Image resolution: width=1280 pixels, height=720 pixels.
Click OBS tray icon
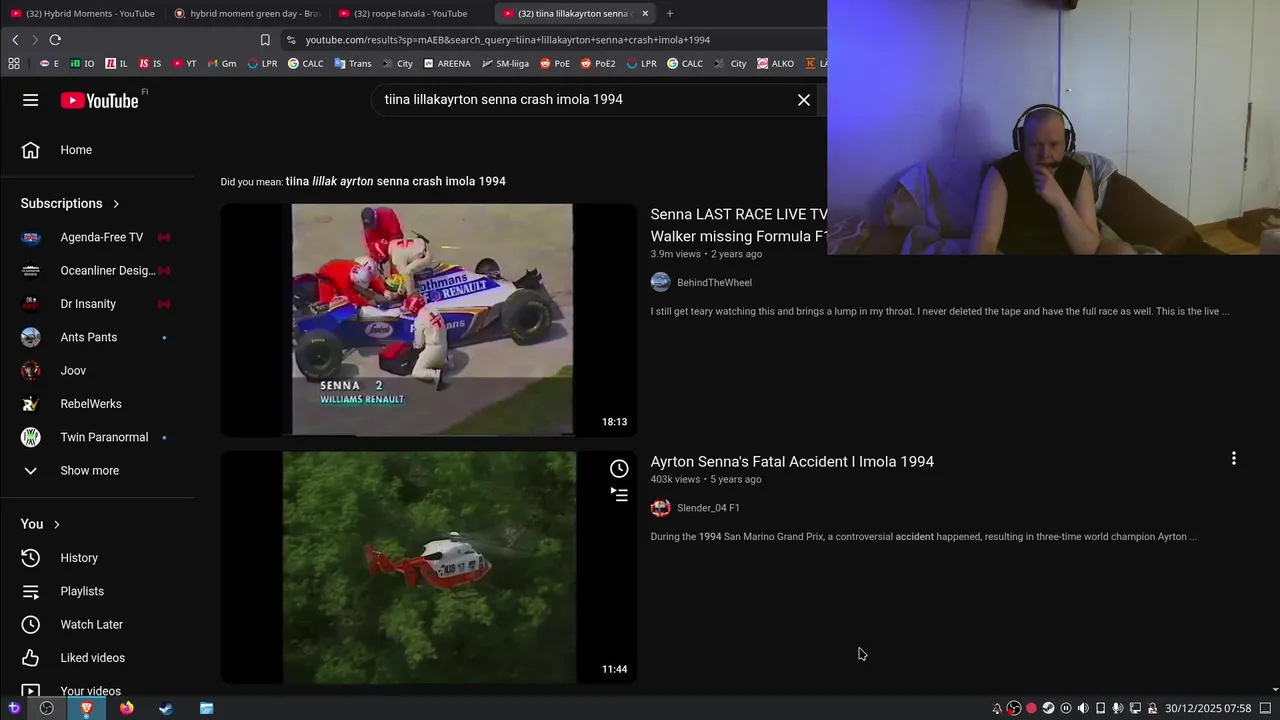point(1014,708)
